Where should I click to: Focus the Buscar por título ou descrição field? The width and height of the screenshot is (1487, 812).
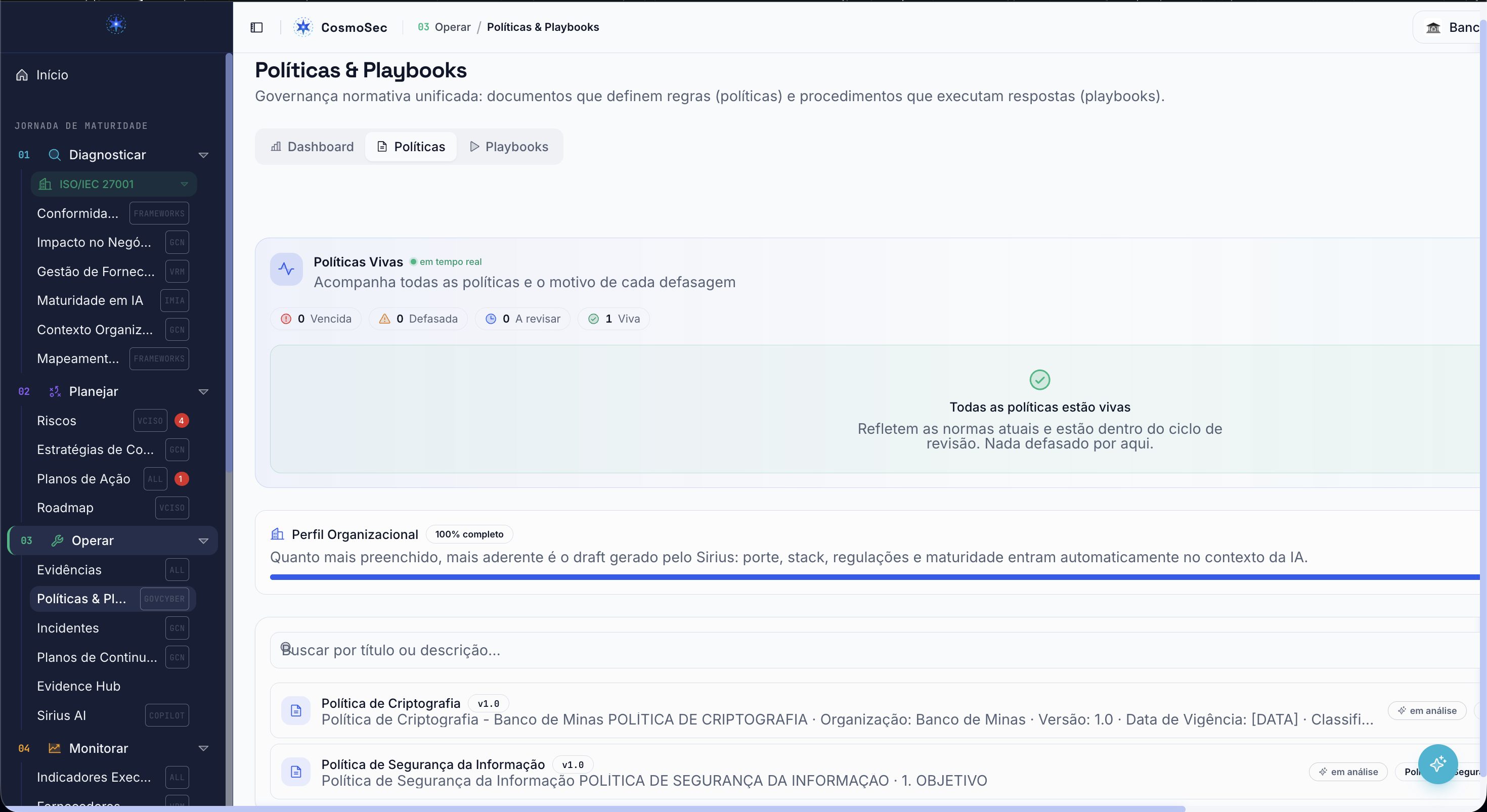875,650
